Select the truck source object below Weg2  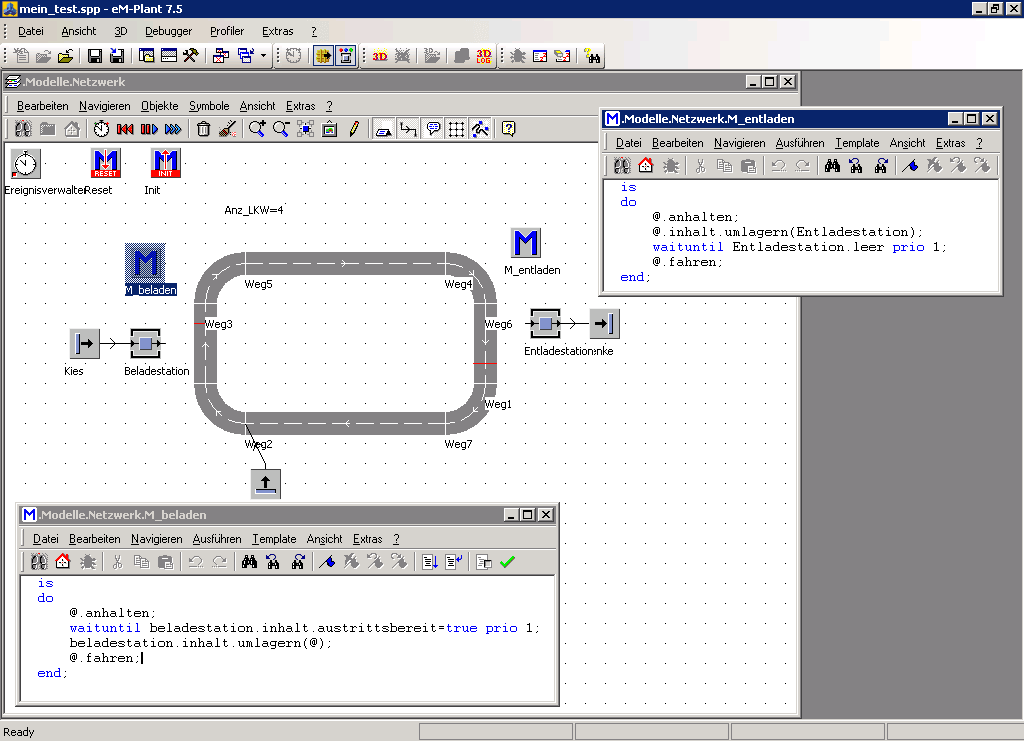(266, 484)
